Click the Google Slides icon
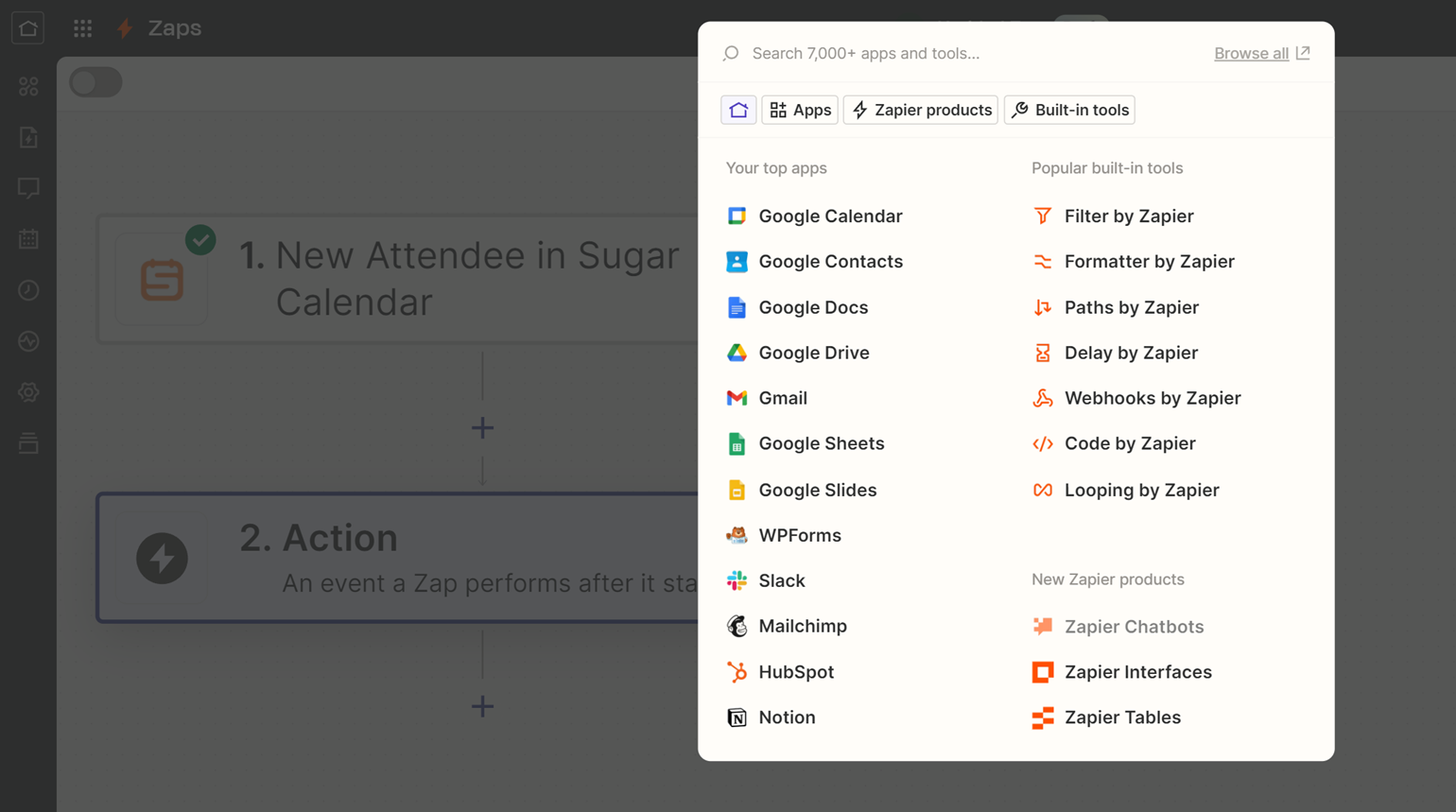This screenshot has height=812, width=1456. point(737,490)
